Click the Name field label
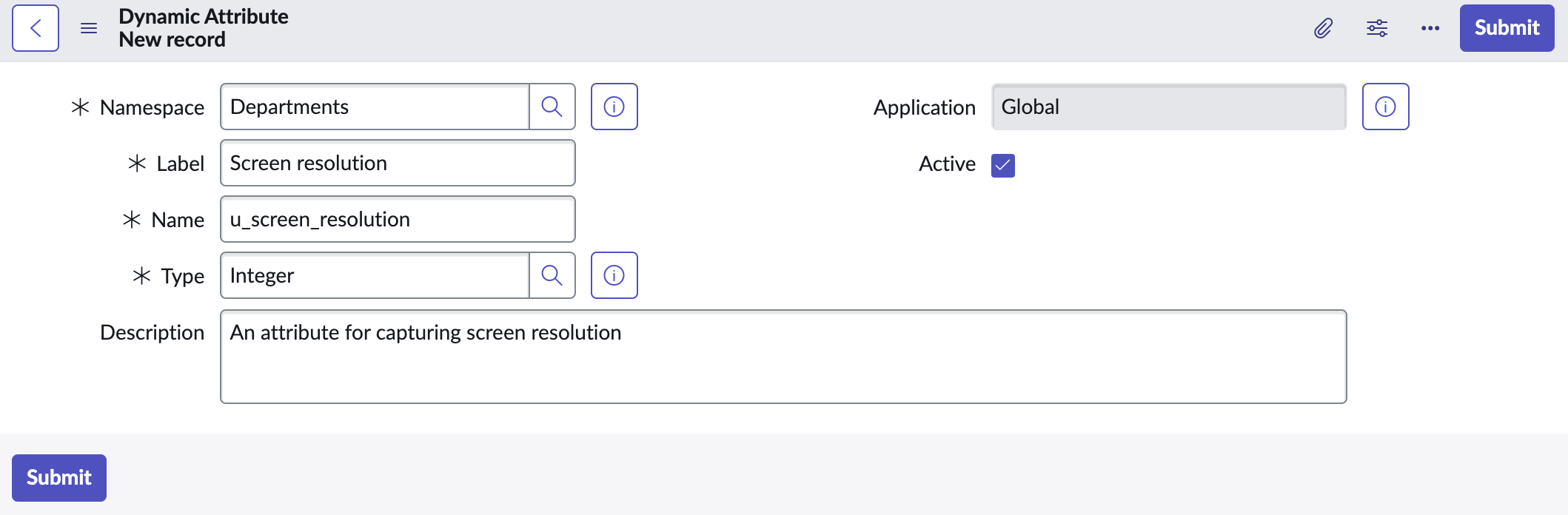1568x515 pixels. tap(178, 220)
